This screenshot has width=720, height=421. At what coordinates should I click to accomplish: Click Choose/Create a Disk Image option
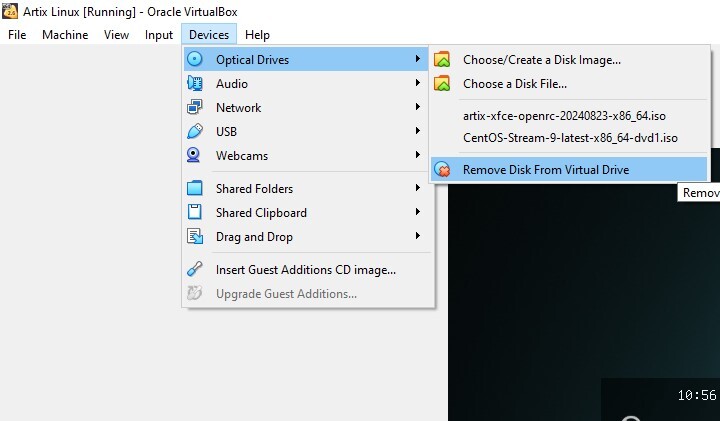[x=542, y=60]
